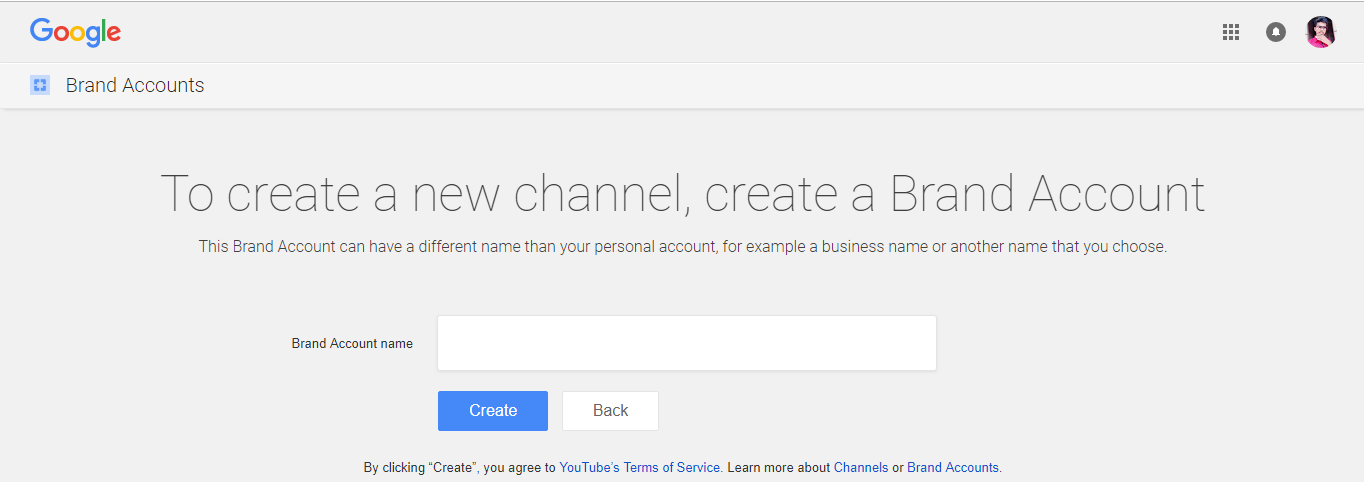Click the "To create a new channel" heading

683,194
